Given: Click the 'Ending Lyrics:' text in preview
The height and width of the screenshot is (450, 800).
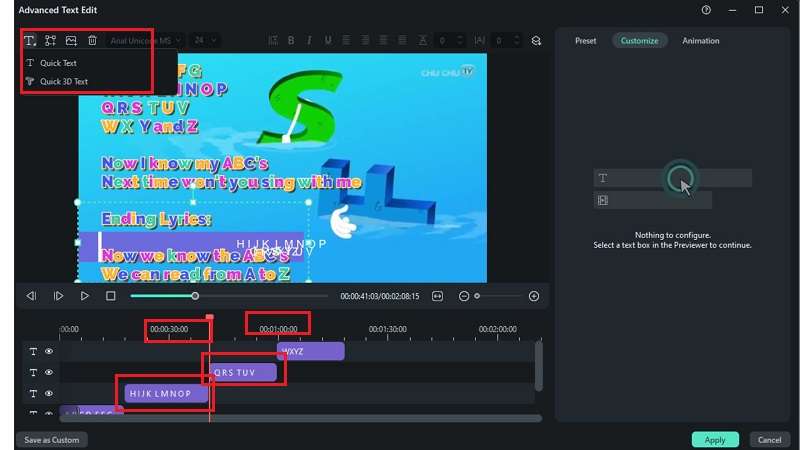Looking at the screenshot, I should tap(156, 219).
